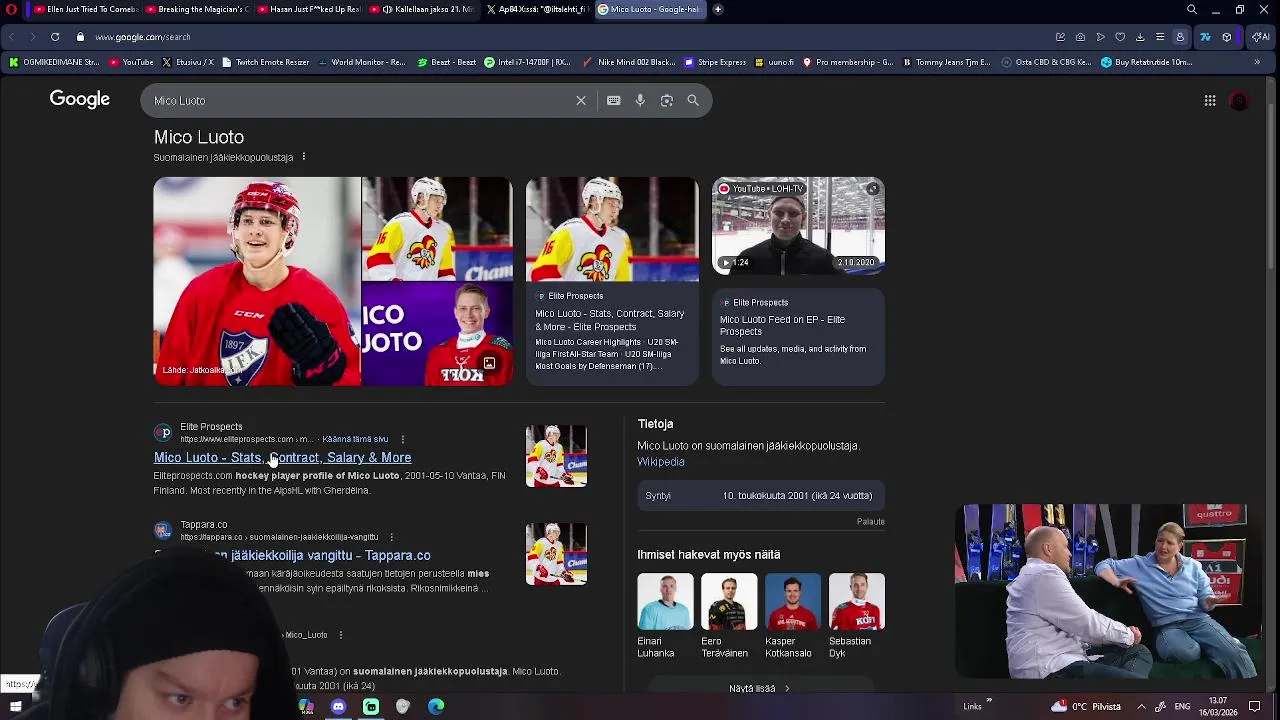Viewport: 1280px width, 720px height.
Task: Select Kasper Kotkansalo in related people
Action: [x=792, y=616]
